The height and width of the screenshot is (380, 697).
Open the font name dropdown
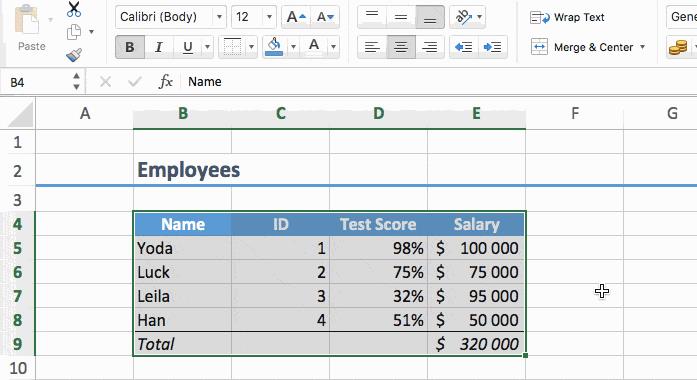click(219, 17)
